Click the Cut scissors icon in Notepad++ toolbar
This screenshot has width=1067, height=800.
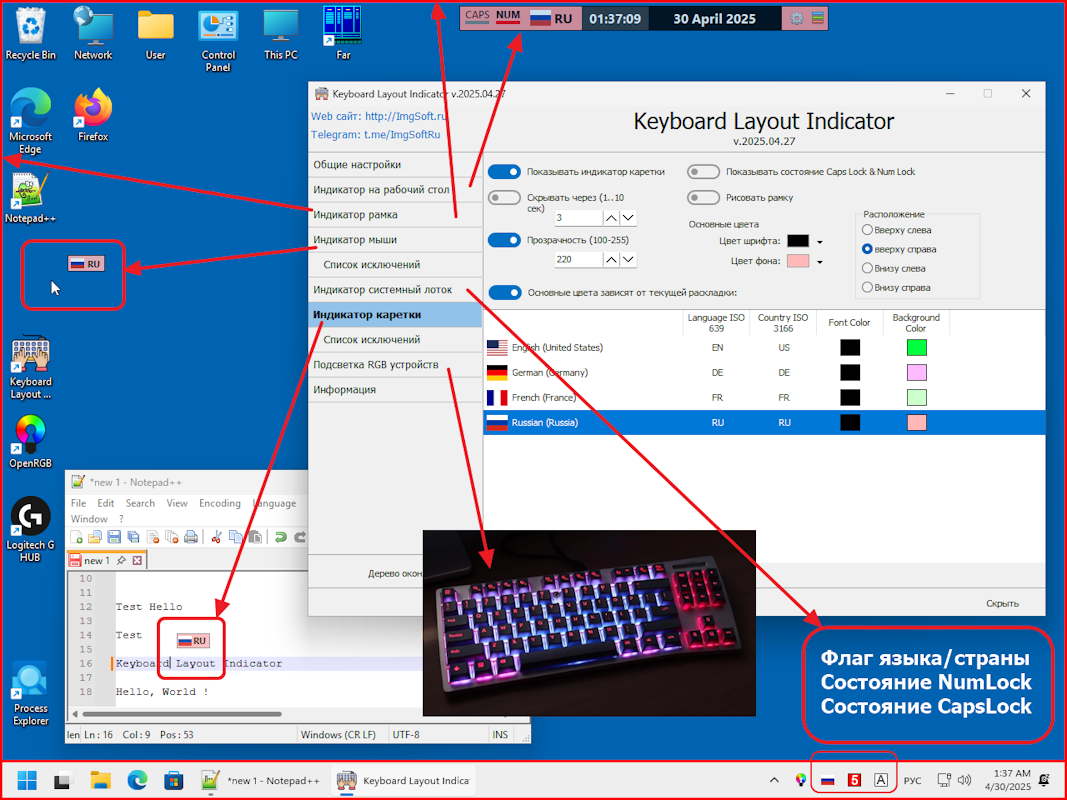(x=216, y=537)
